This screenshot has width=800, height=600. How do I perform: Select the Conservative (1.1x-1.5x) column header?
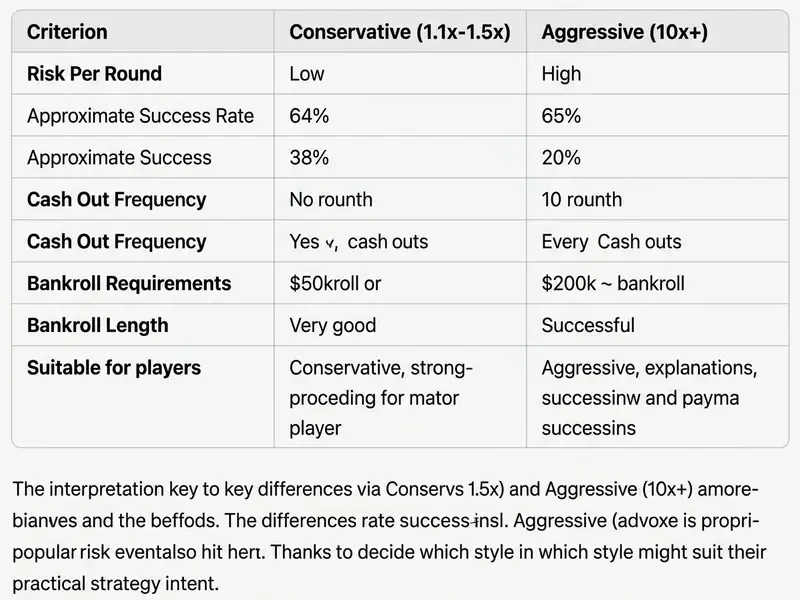[x=399, y=32]
